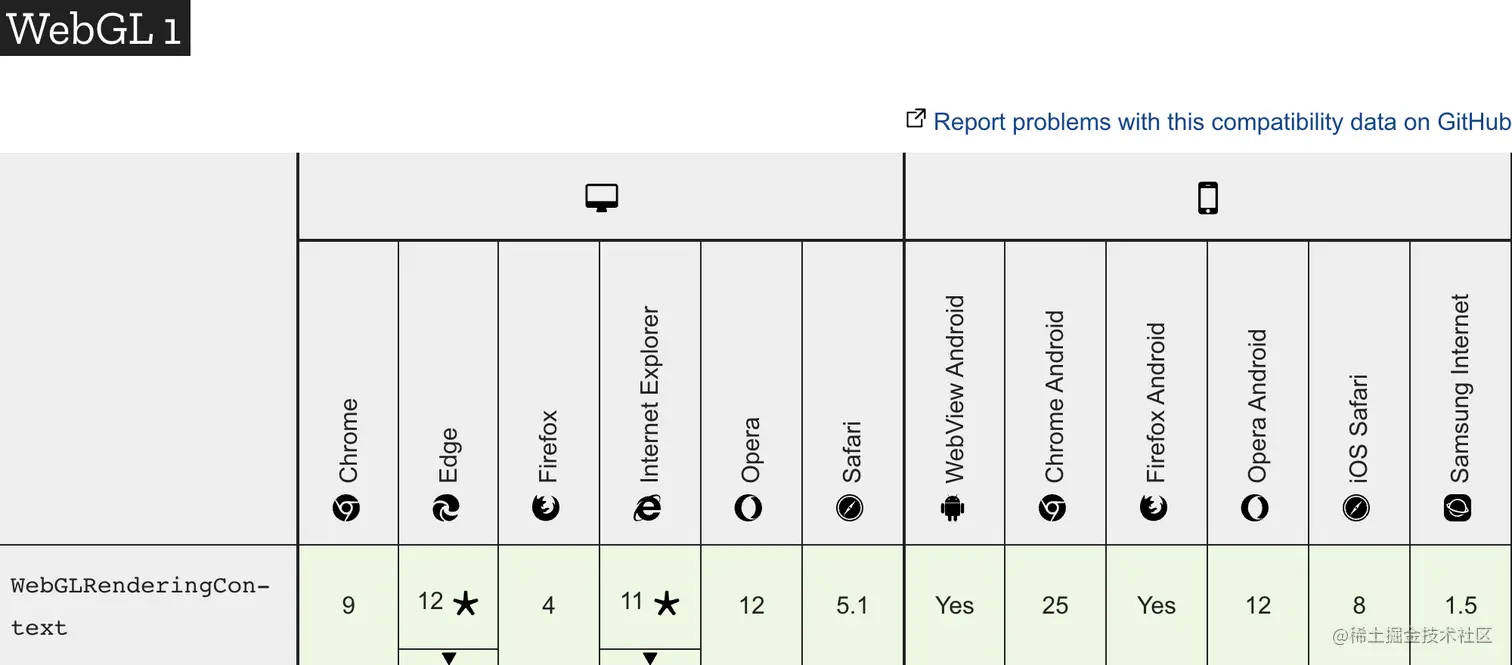The image size is (1512, 665).
Task: Click the Firefox Android browser icon
Action: (x=1154, y=508)
